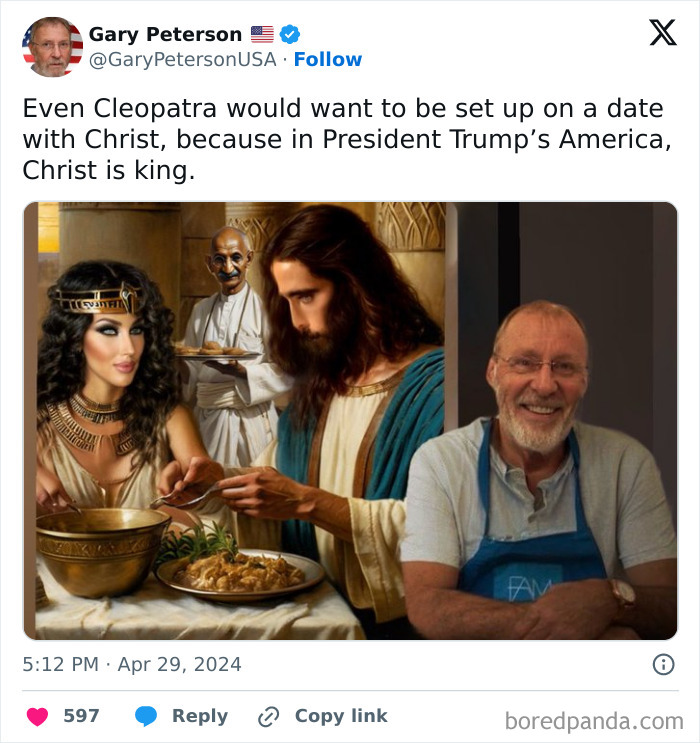Click the Copy link text
This screenshot has height=743, width=700.
(x=341, y=716)
